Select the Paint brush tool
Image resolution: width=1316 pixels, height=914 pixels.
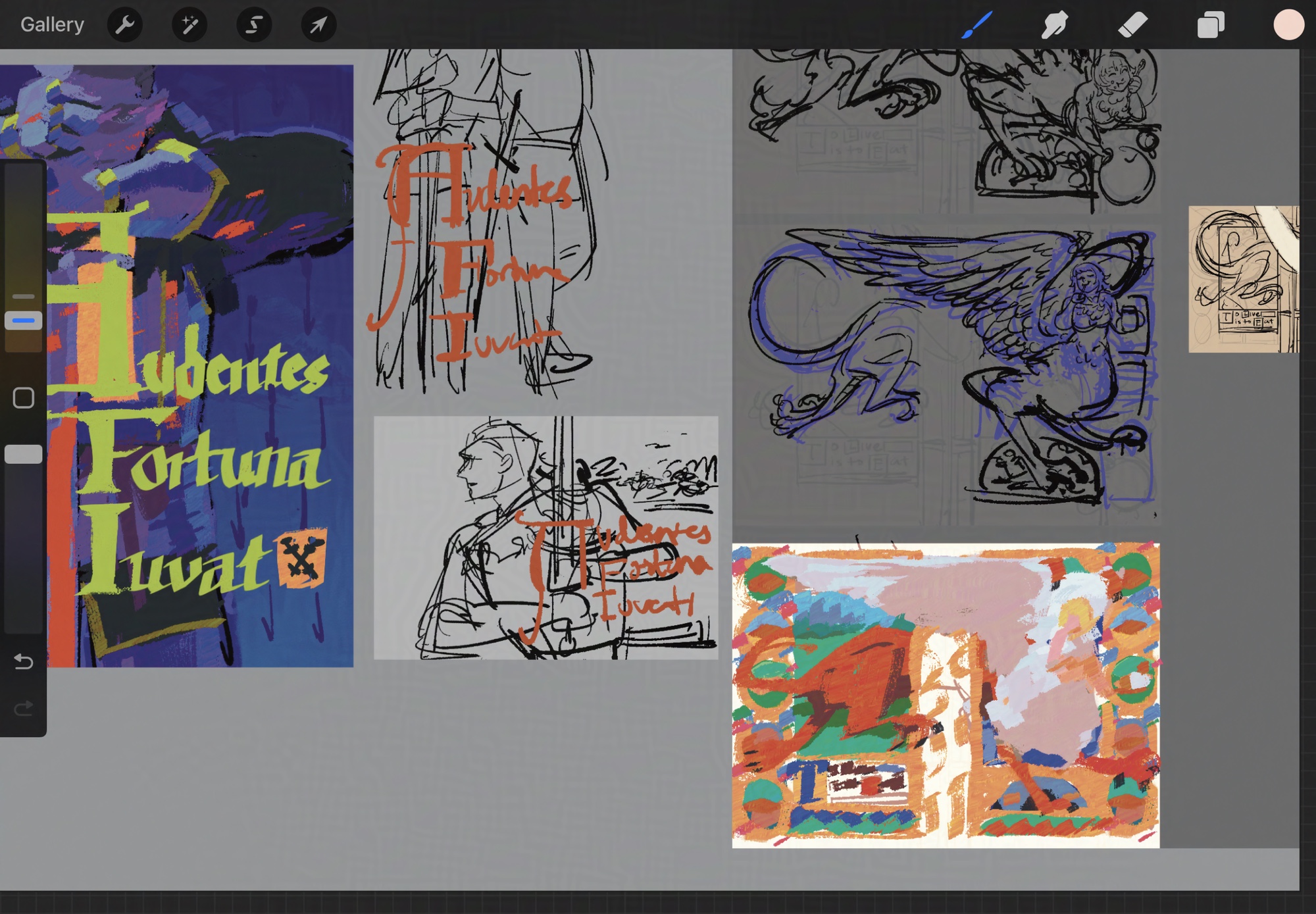pyautogui.click(x=976, y=25)
